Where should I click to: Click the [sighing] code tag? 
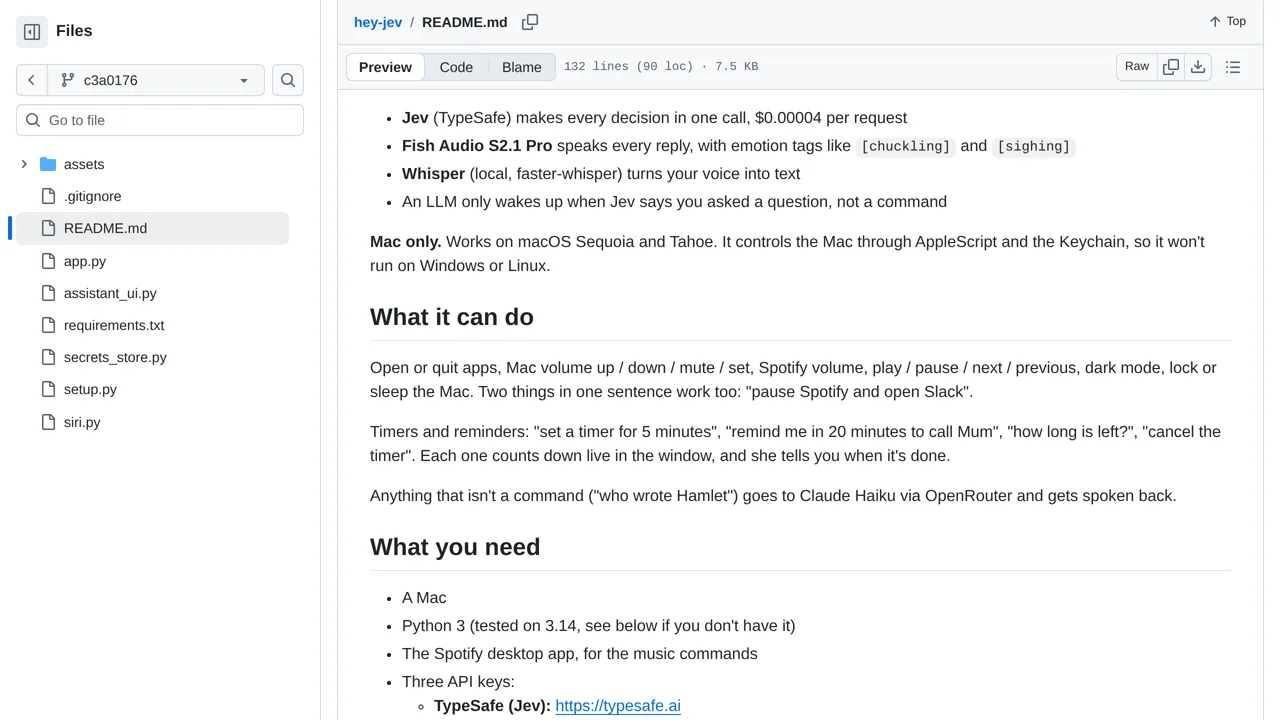point(1034,146)
